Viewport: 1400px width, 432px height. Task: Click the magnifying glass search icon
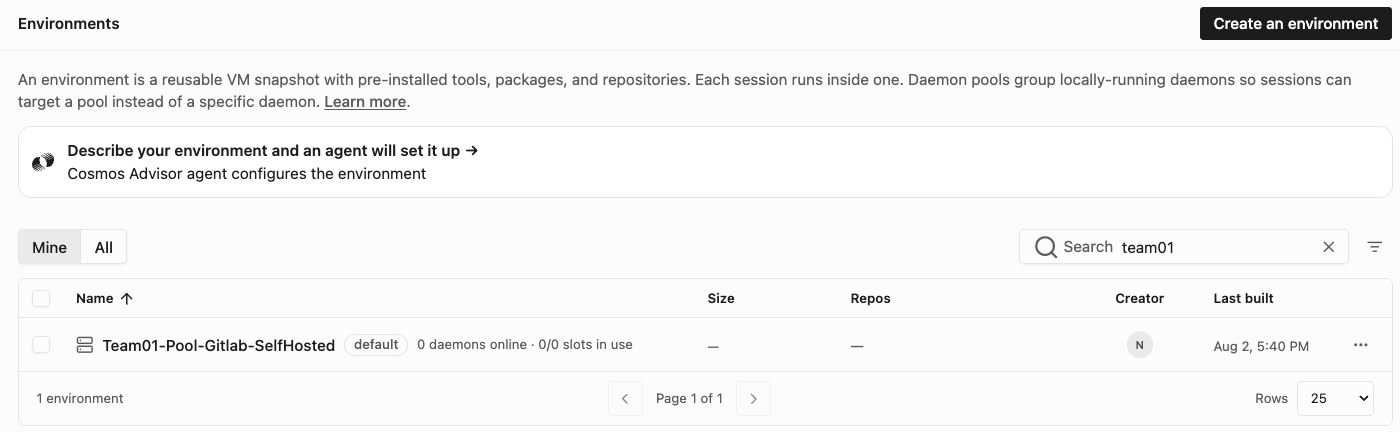click(1046, 247)
